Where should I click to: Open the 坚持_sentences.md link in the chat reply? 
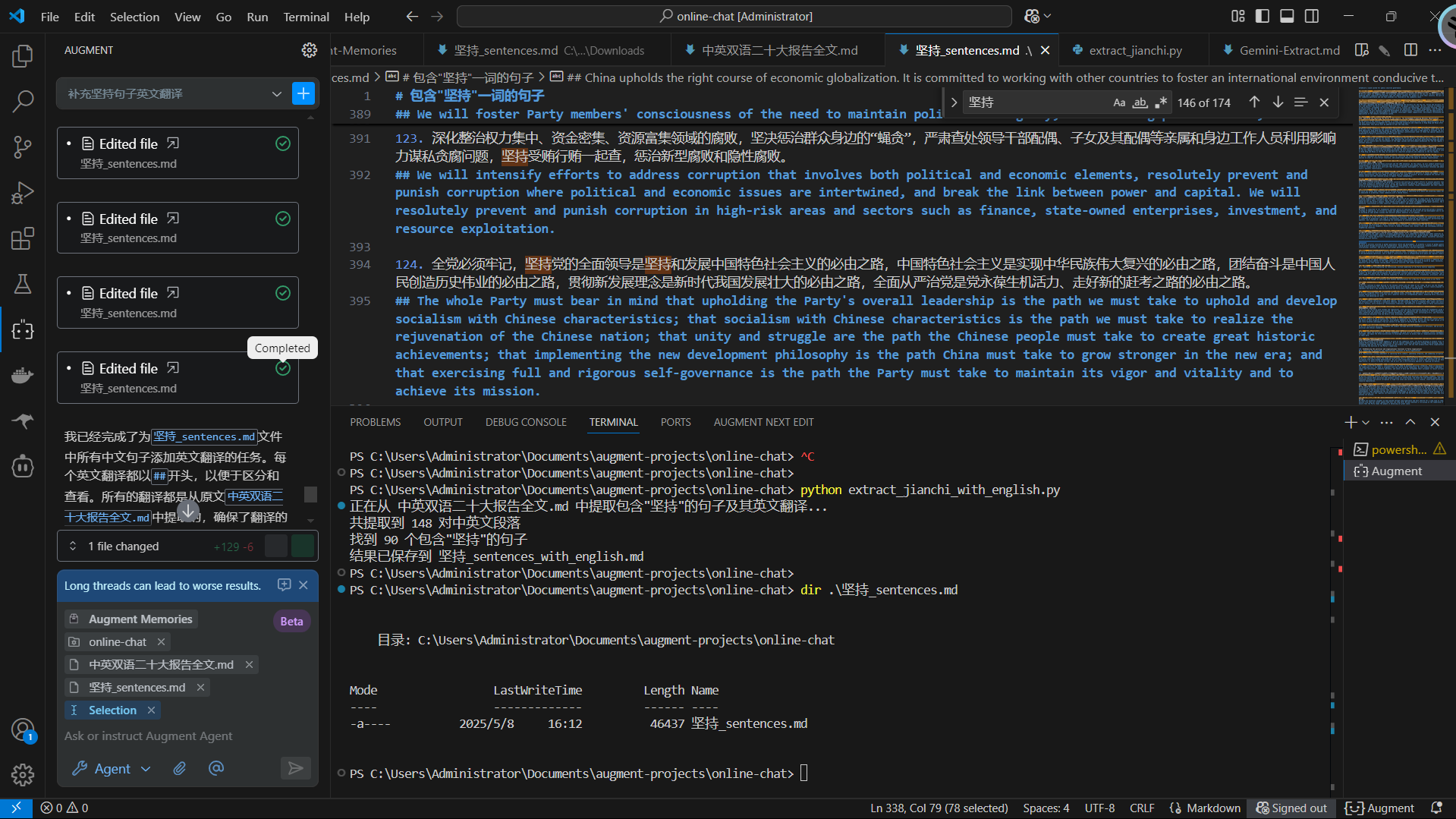(x=203, y=436)
